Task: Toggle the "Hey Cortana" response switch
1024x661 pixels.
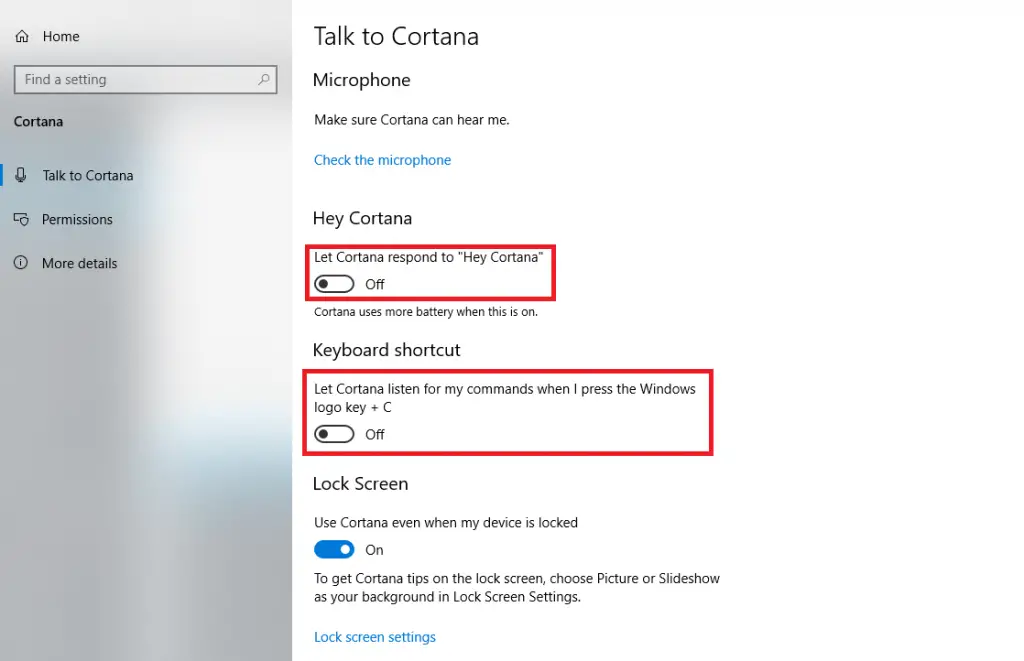Action: [334, 284]
